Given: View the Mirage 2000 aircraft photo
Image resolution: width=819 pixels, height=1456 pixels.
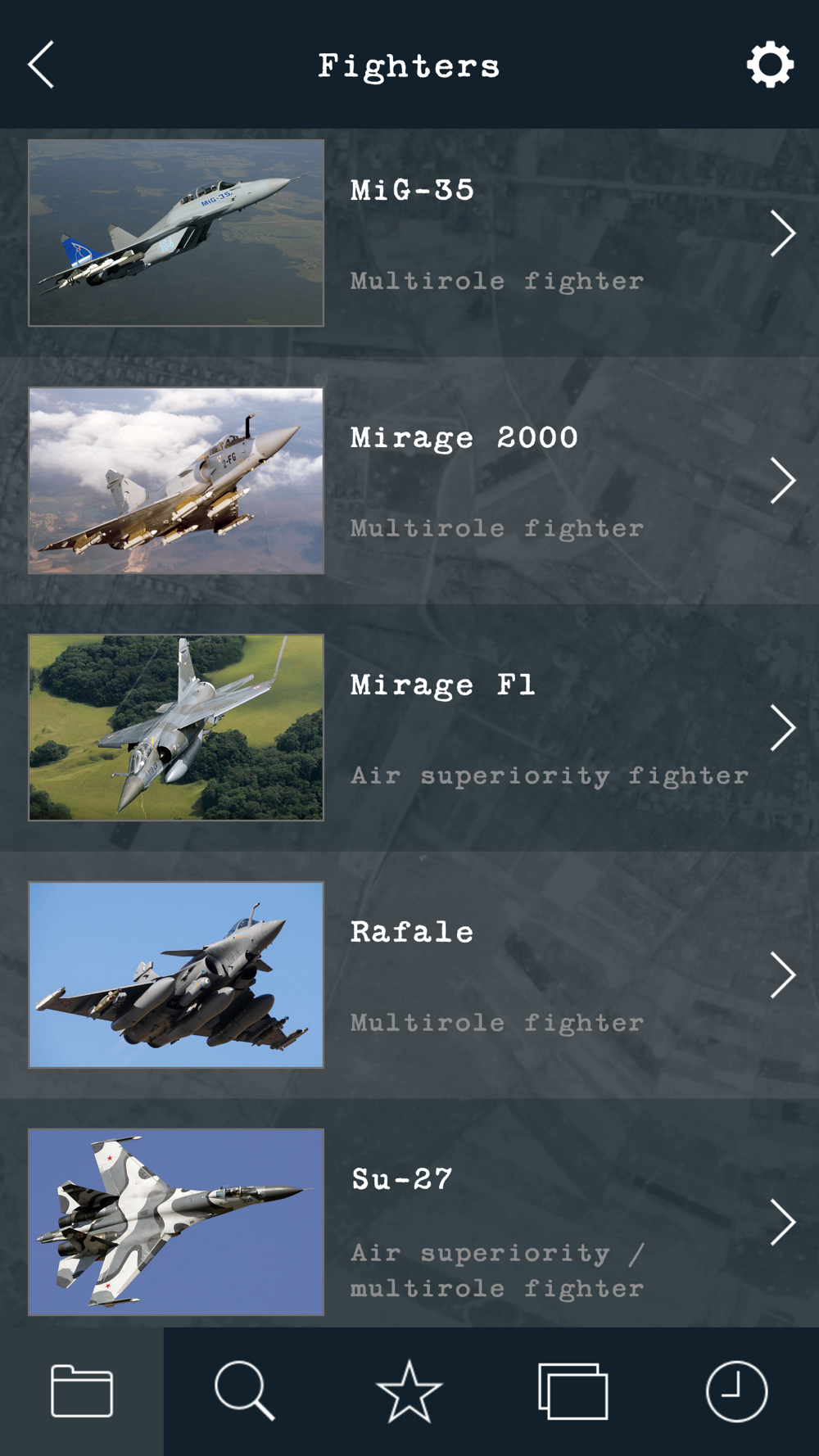Looking at the screenshot, I should click(176, 481).
